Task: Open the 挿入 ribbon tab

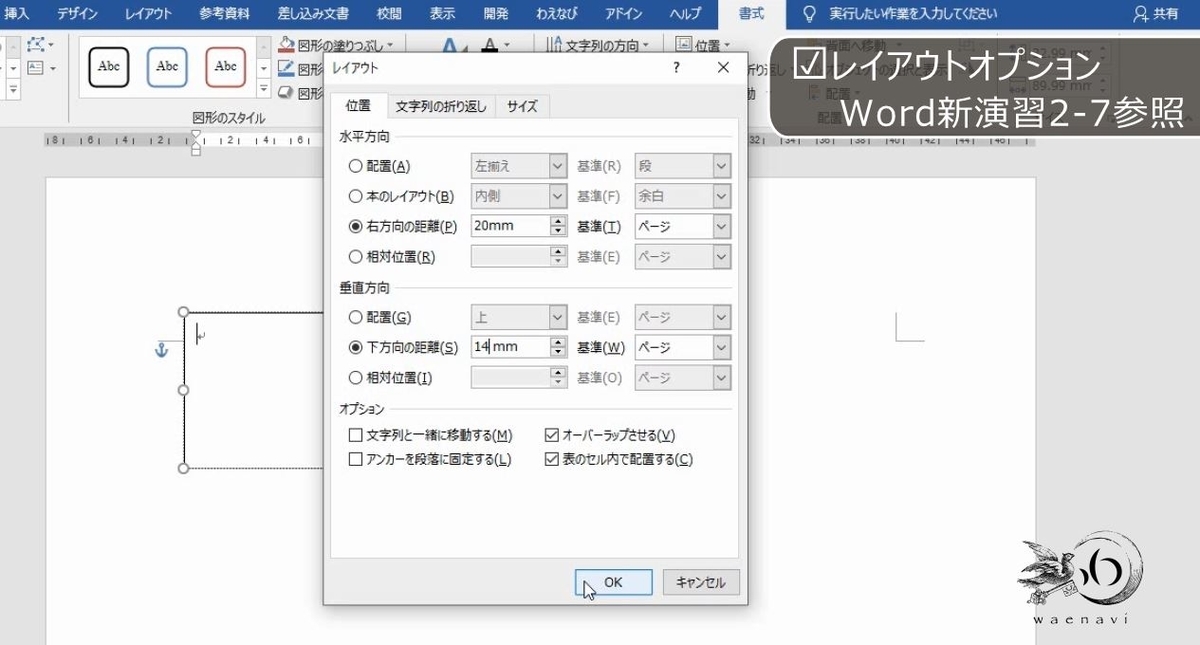Action: [x=18, y=14]
